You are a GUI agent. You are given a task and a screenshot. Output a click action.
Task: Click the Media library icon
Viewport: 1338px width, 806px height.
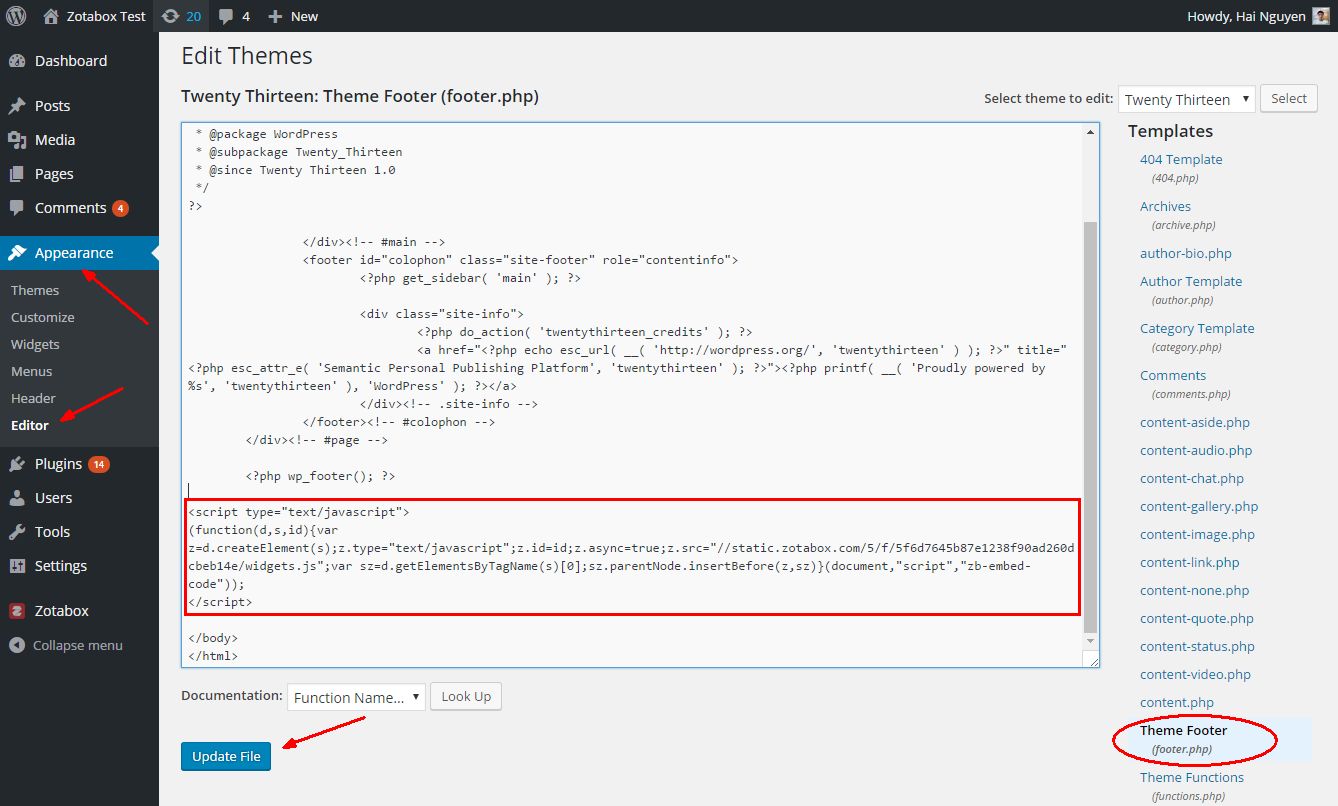[23, 139]
